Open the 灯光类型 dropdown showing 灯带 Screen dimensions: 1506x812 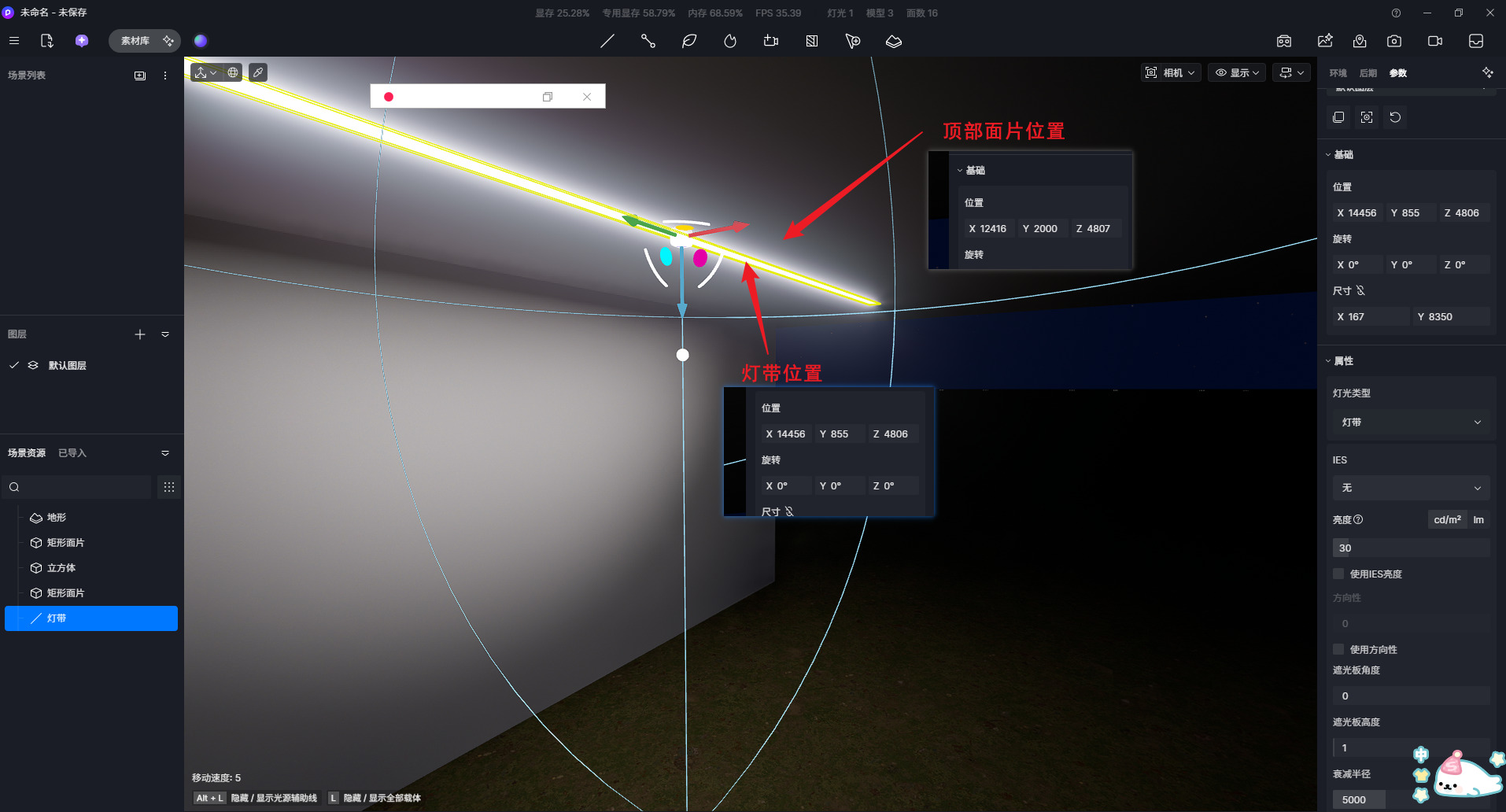click(x=1410, y=423)
